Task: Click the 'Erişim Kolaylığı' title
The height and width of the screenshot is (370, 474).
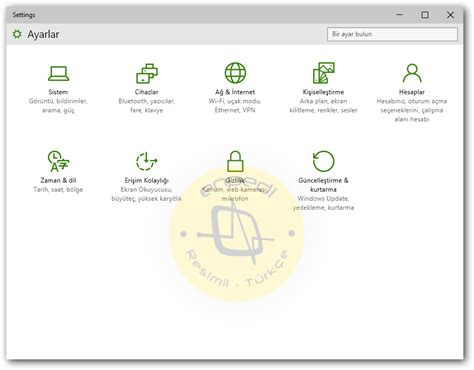Action: tap(147, 180)
